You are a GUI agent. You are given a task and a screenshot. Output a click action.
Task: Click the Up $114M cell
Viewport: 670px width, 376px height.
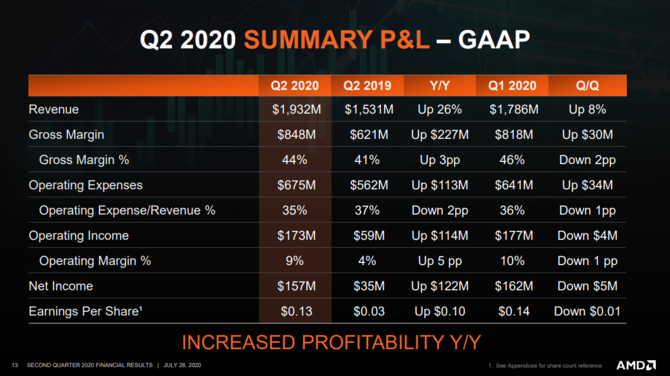point(440,236)
